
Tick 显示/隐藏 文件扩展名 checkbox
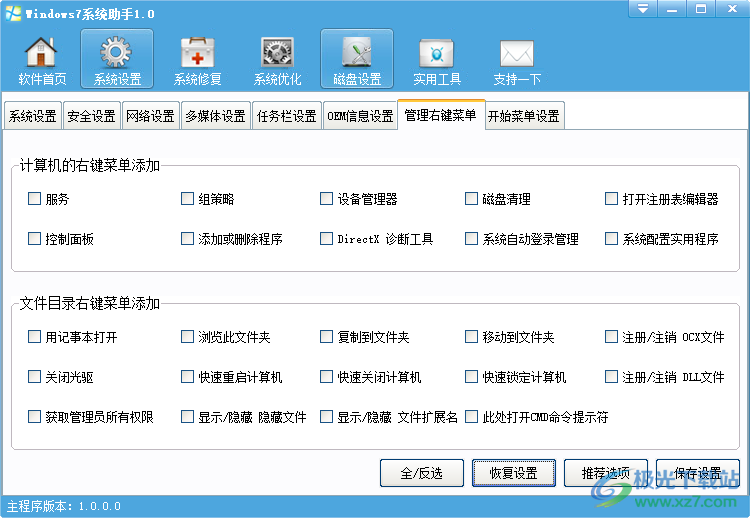pyautogui.click(x=326, y=417)
